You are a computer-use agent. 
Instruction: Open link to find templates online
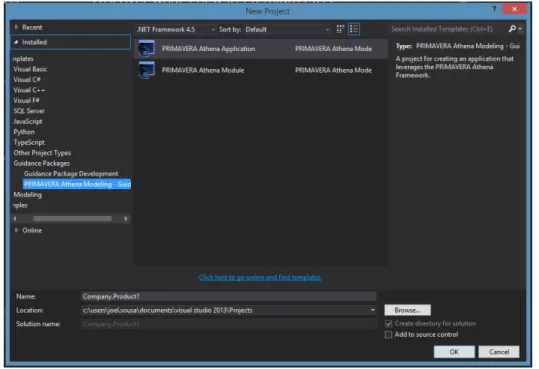coord(261,277)
